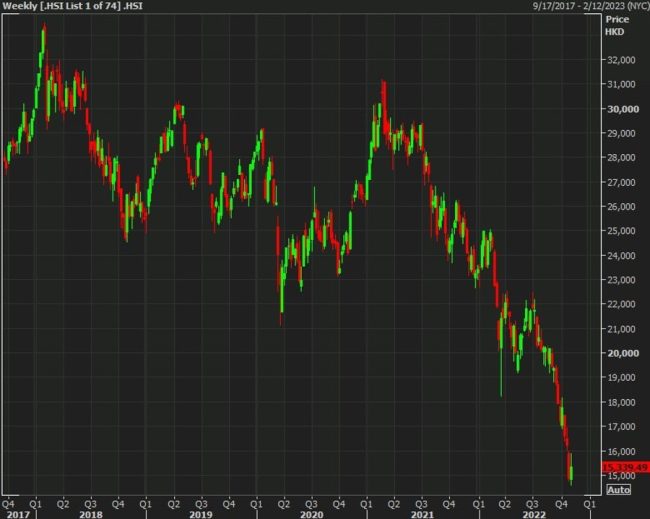Click the Q3 quarter label above 2018
Viewport: 650px width, 519px height.
90,504
